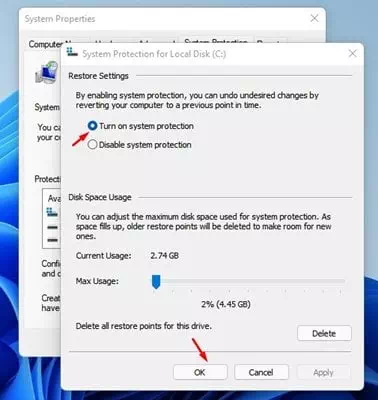Click the middle of Max Usage slider track
Screen dimensions: 378x400
[248, 282]
